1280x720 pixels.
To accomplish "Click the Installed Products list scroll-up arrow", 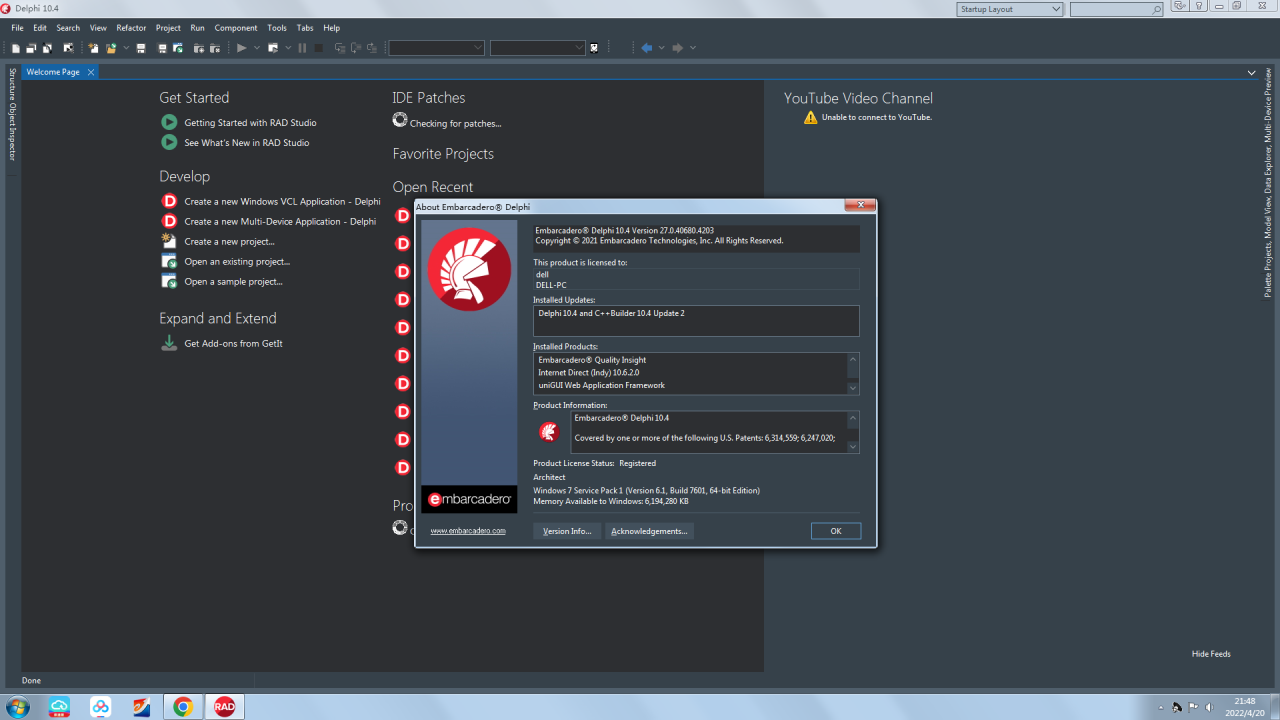I will point(853,359).
